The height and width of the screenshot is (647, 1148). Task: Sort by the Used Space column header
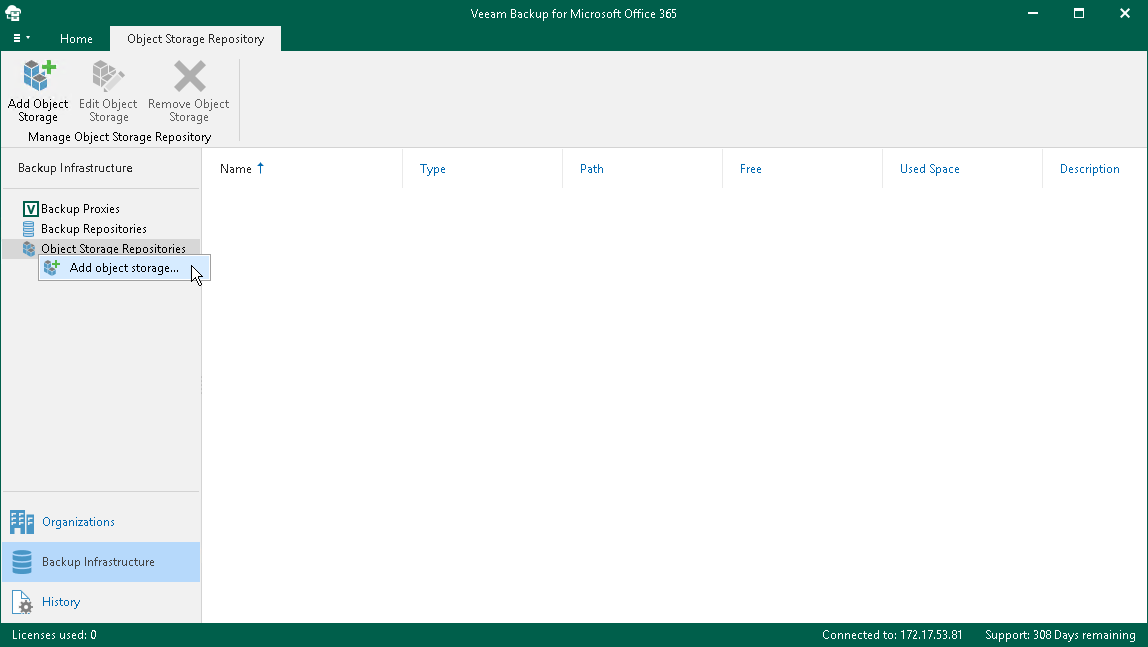pos(930,169)
